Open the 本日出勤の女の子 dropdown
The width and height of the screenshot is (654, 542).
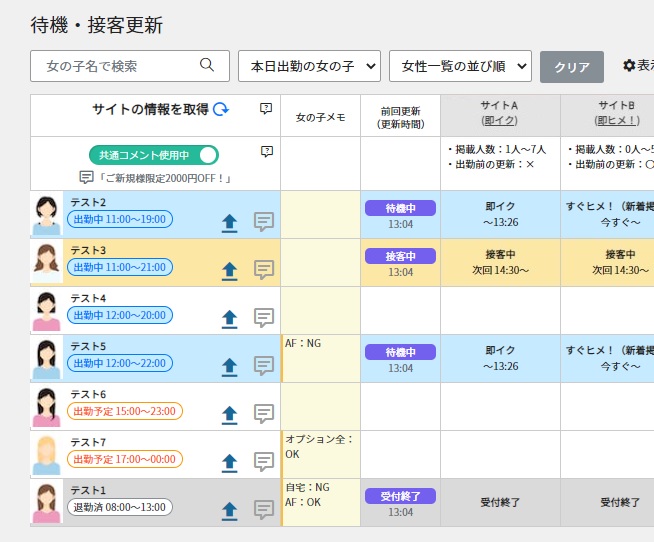pos(309,66)
